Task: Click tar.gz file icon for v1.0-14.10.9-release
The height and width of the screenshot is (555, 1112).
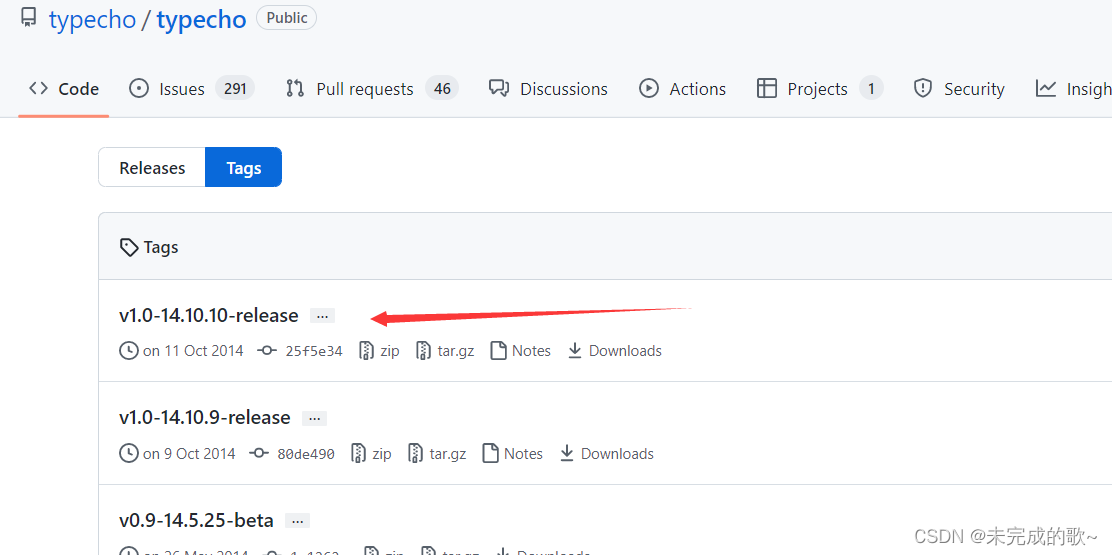Action: pos(416,454)
